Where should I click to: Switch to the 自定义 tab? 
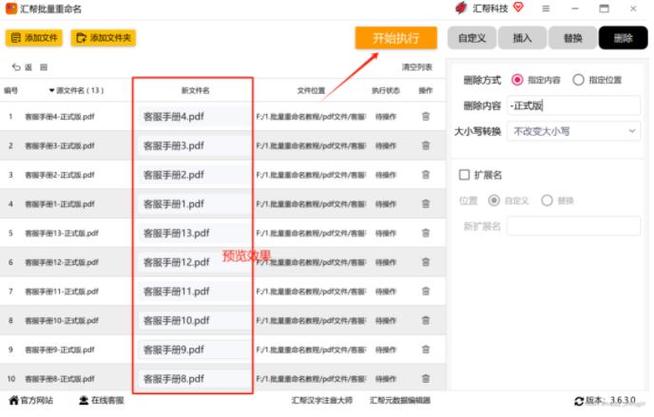(x=472, y=38)
